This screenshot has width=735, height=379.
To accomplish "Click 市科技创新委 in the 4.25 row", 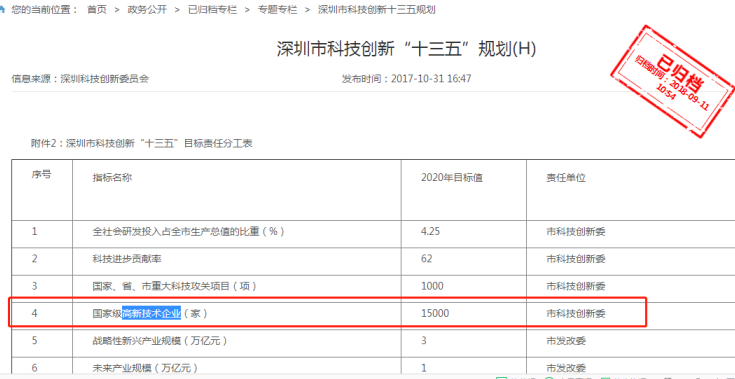I will coord(576,231).
